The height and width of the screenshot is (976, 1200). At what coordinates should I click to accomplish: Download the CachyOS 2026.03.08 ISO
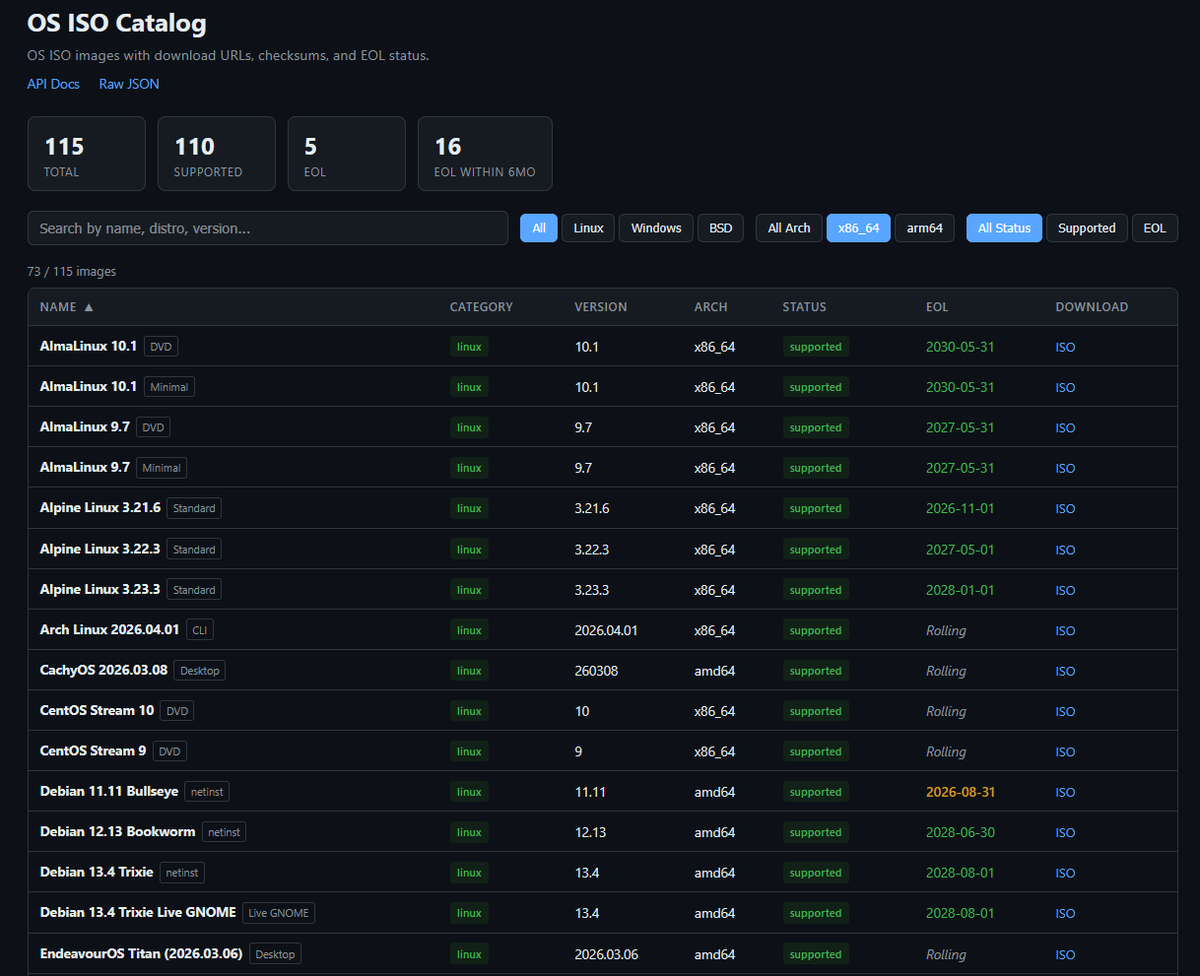[1066, 671]
